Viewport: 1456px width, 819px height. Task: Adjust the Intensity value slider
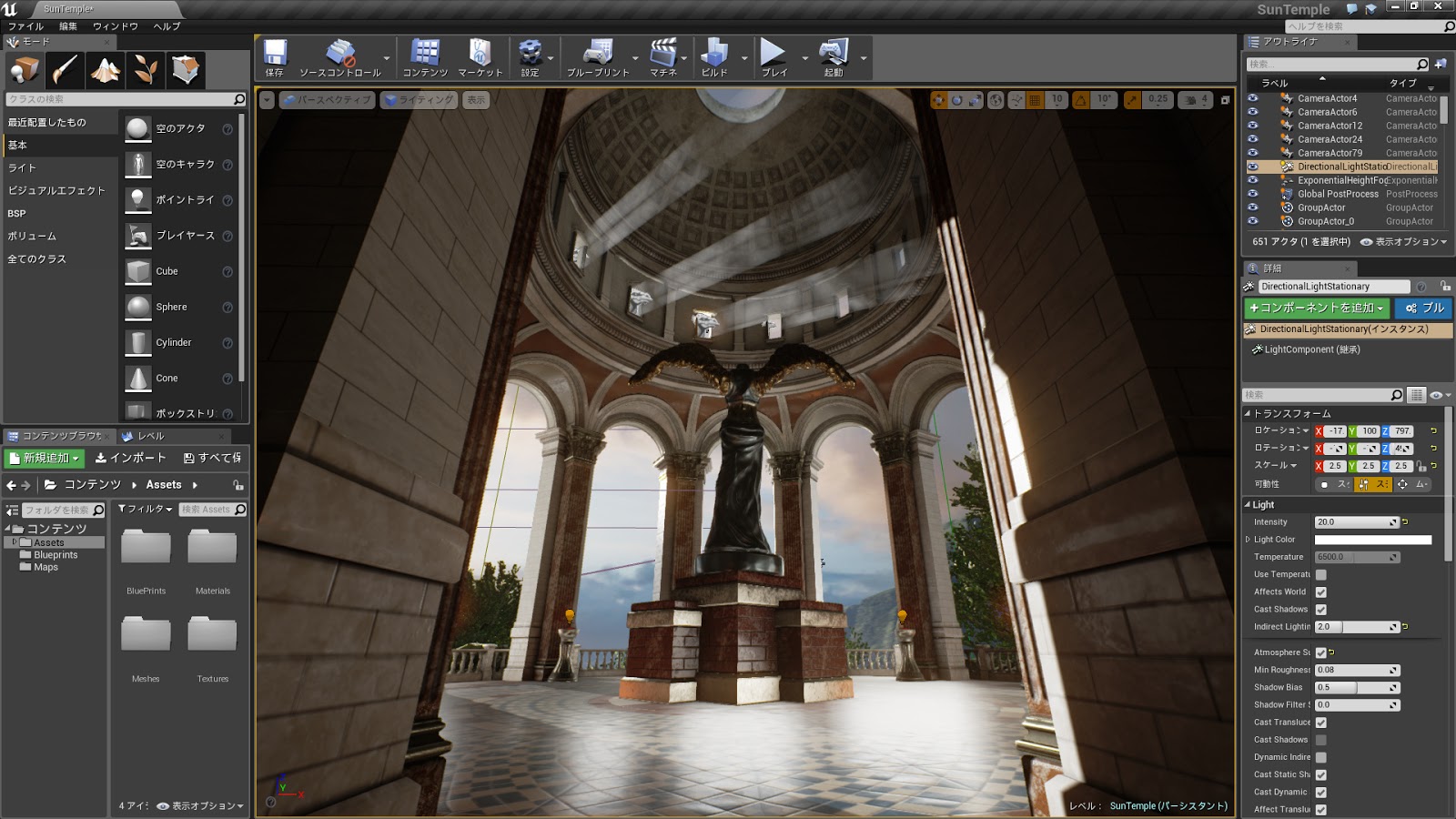pyautogui.click(x=1356, y=522)
